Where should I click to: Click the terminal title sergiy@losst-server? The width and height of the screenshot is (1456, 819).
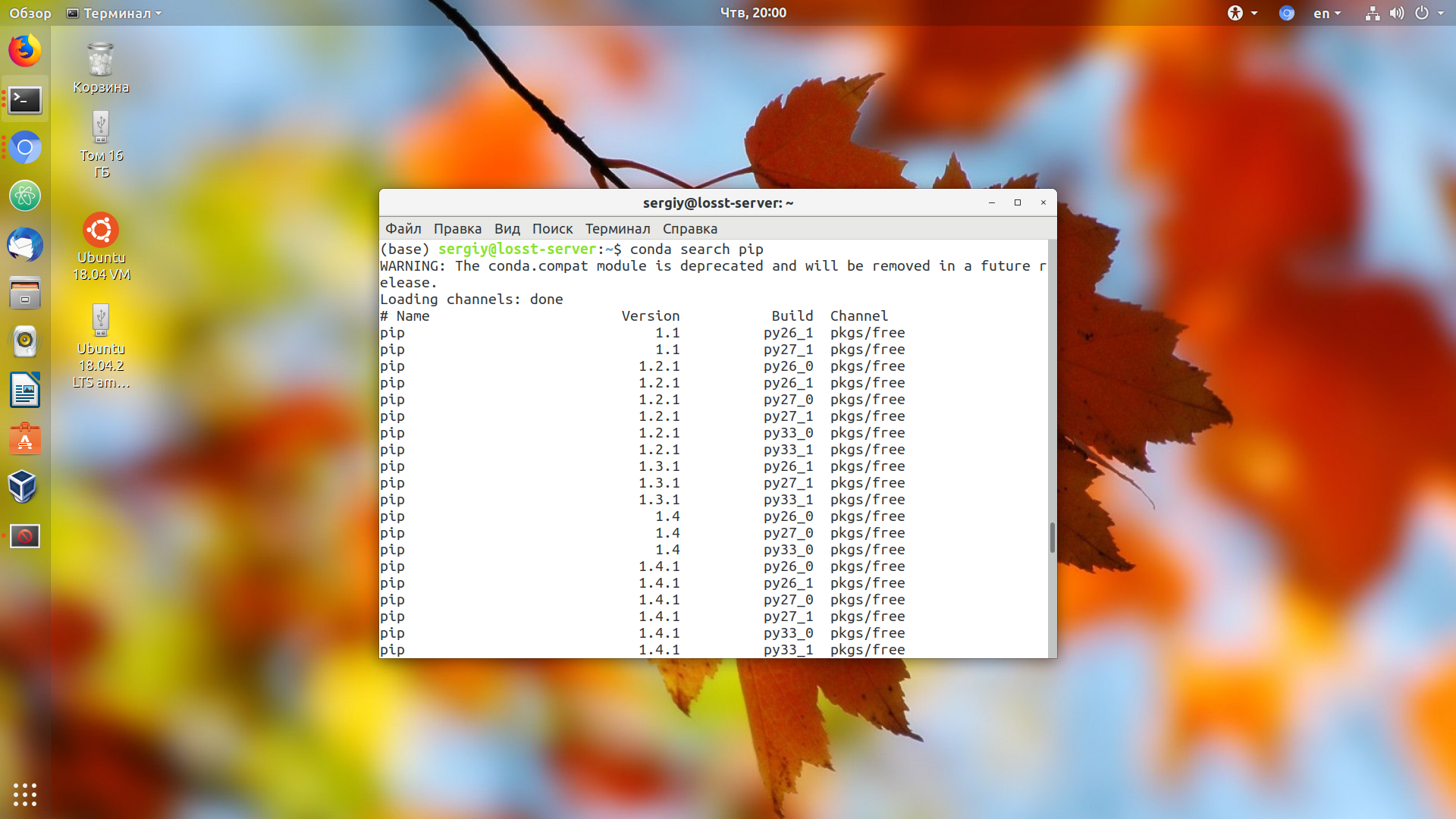[717, 202]
